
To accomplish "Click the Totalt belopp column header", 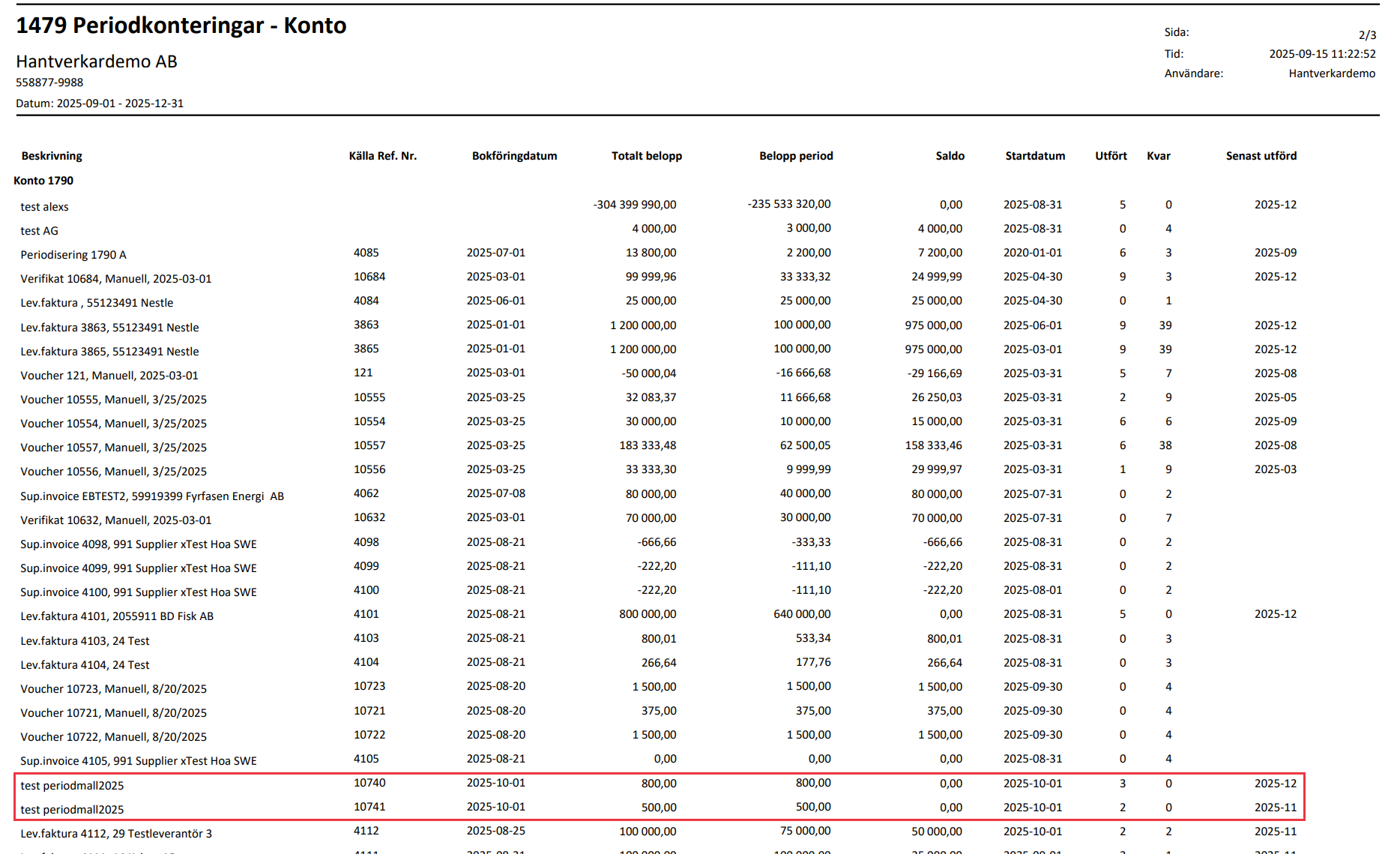I will 646,156.
